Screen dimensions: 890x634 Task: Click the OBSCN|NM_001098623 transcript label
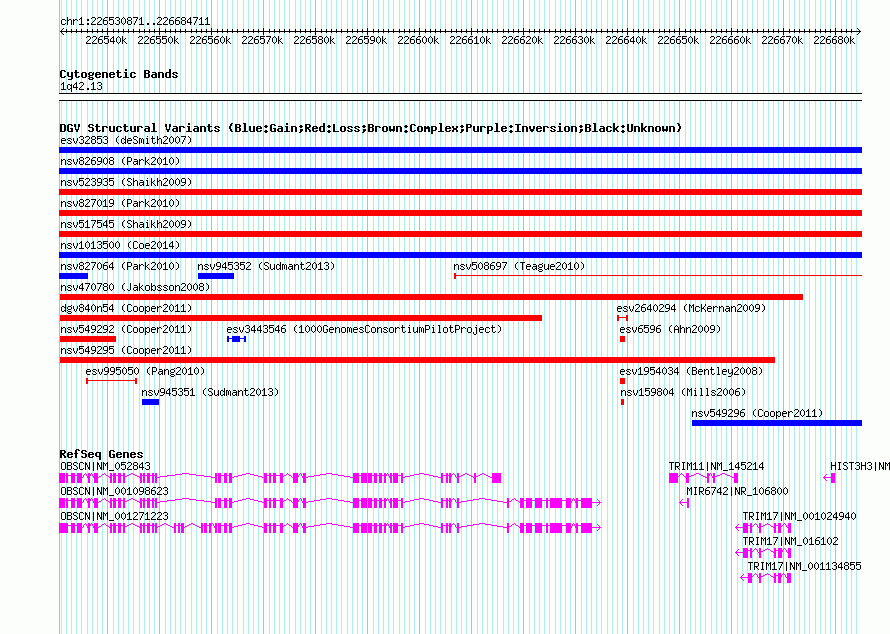click(x=114, y=491)
